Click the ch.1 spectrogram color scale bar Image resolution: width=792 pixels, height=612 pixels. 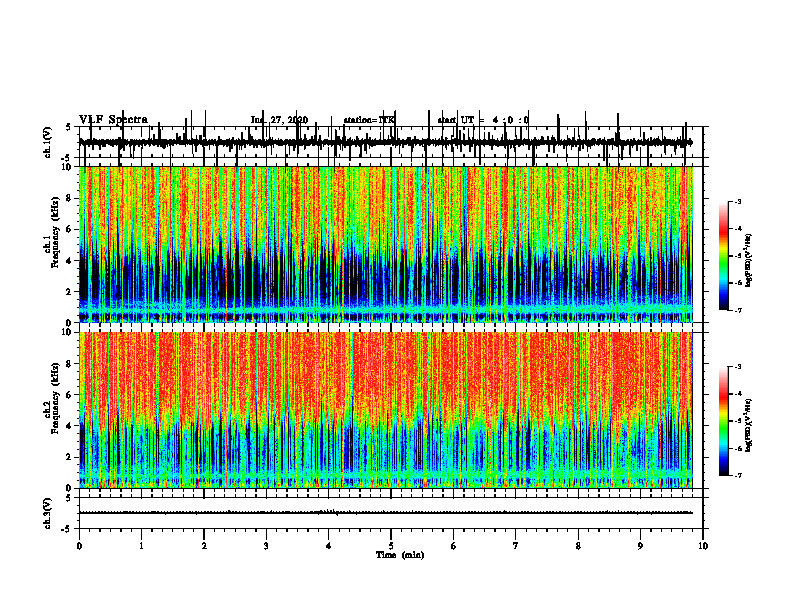click(724, 256)
